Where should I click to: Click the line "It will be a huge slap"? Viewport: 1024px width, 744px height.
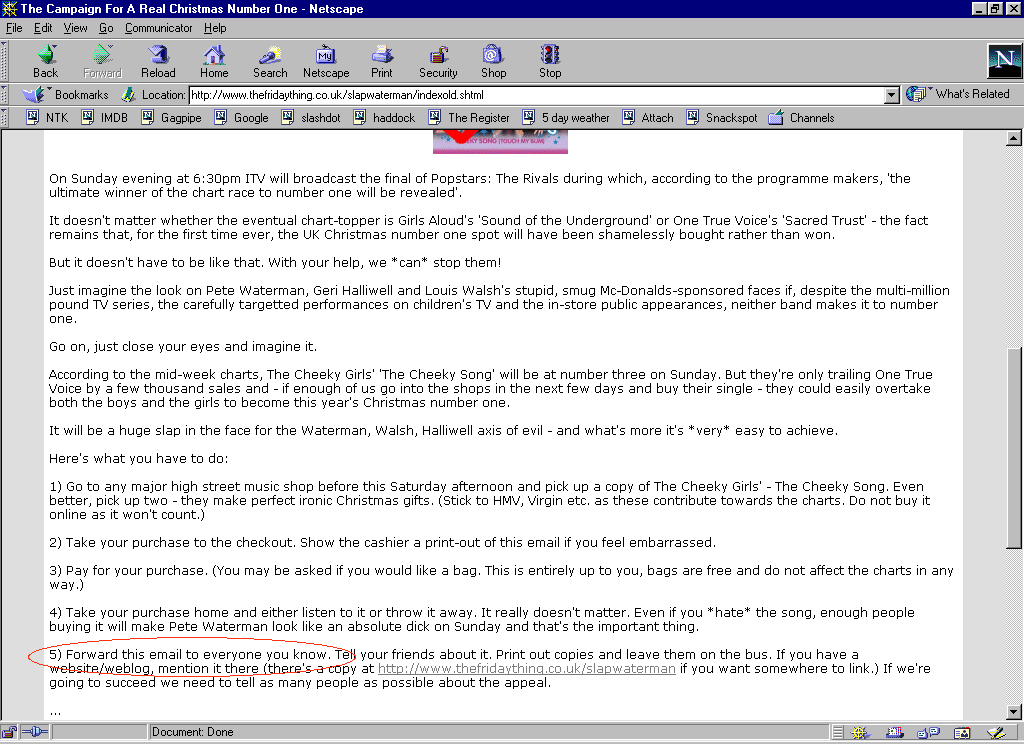pyautogui.click(x=443, y=430)
